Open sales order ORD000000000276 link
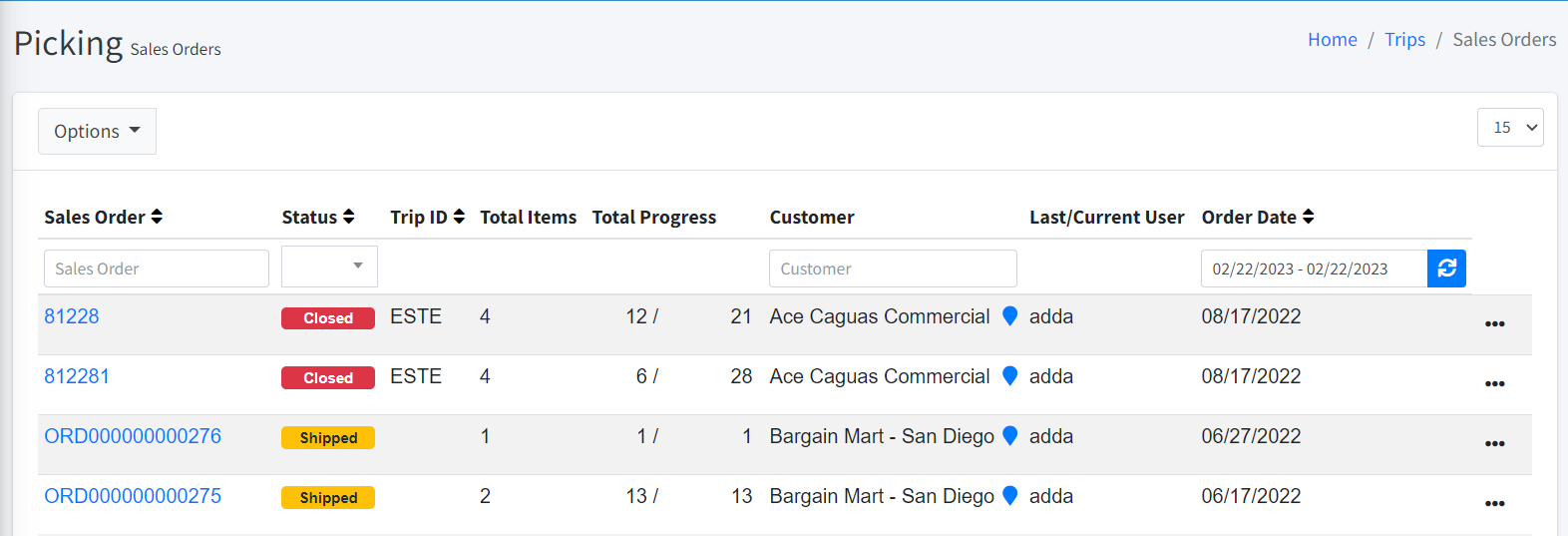This screenshot has height=536, width=1568. (133, 436)
